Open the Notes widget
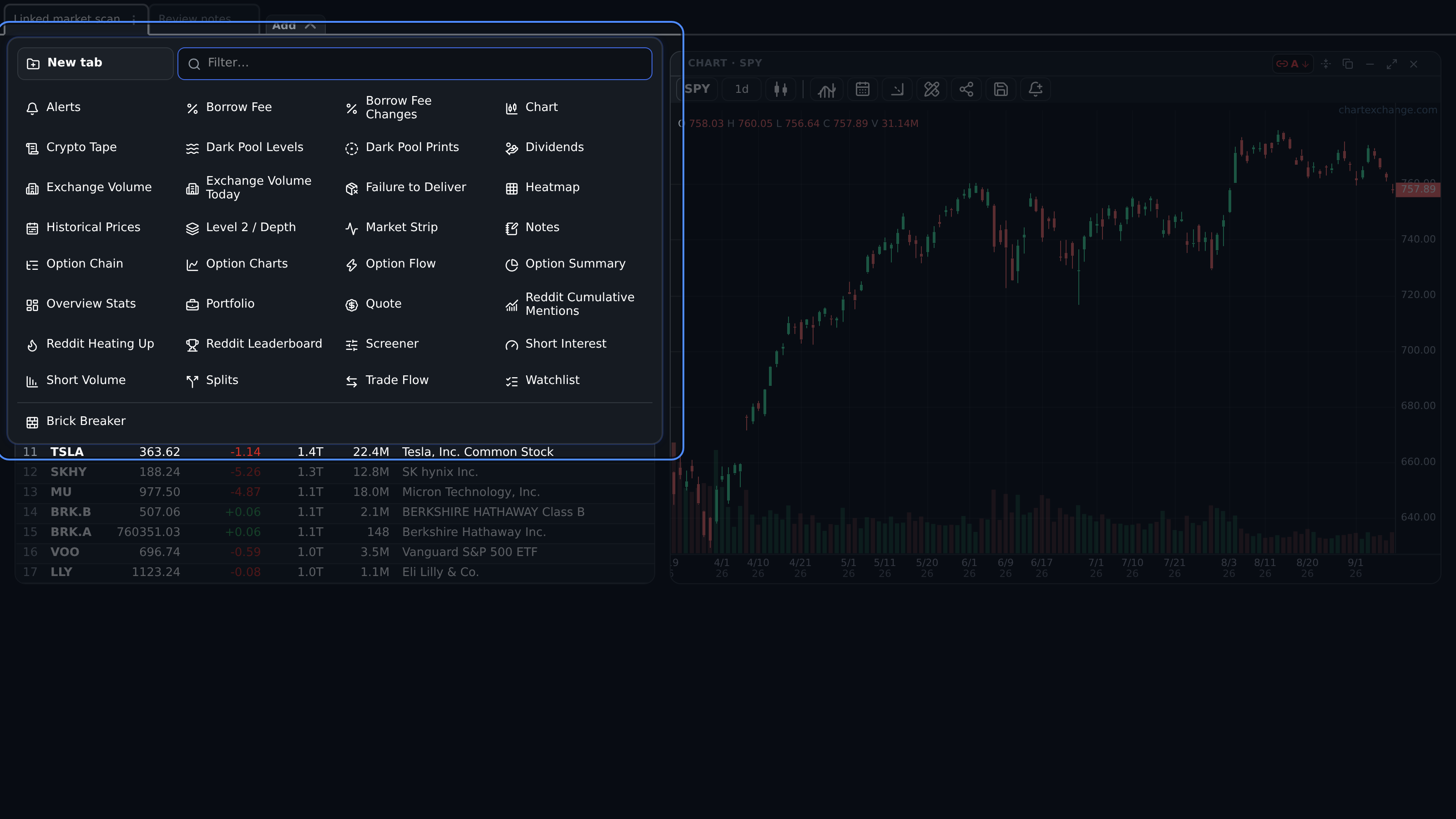 pyautogui.click(x=532, y=228)
